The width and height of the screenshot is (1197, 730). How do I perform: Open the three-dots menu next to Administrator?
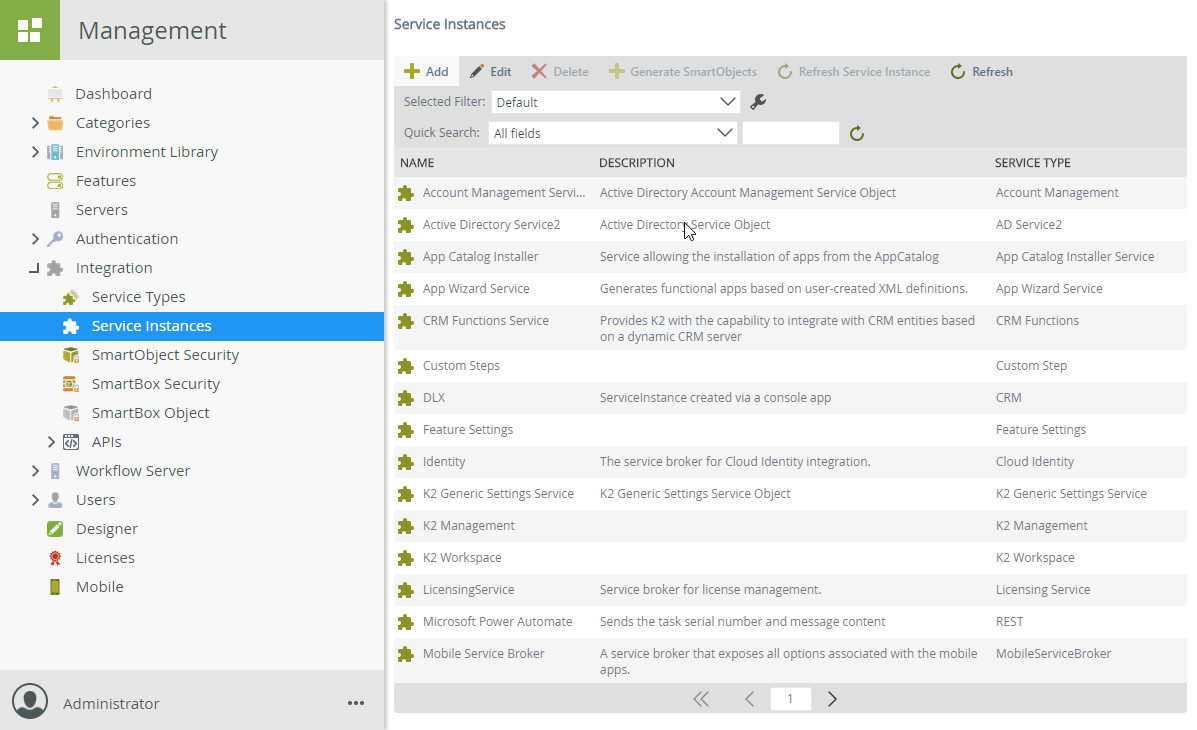pos(356,703)
